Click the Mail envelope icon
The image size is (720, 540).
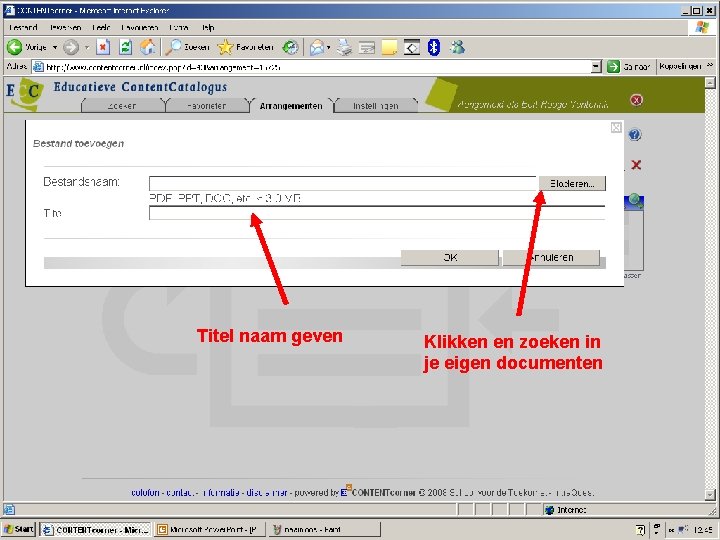pos(317,47)
